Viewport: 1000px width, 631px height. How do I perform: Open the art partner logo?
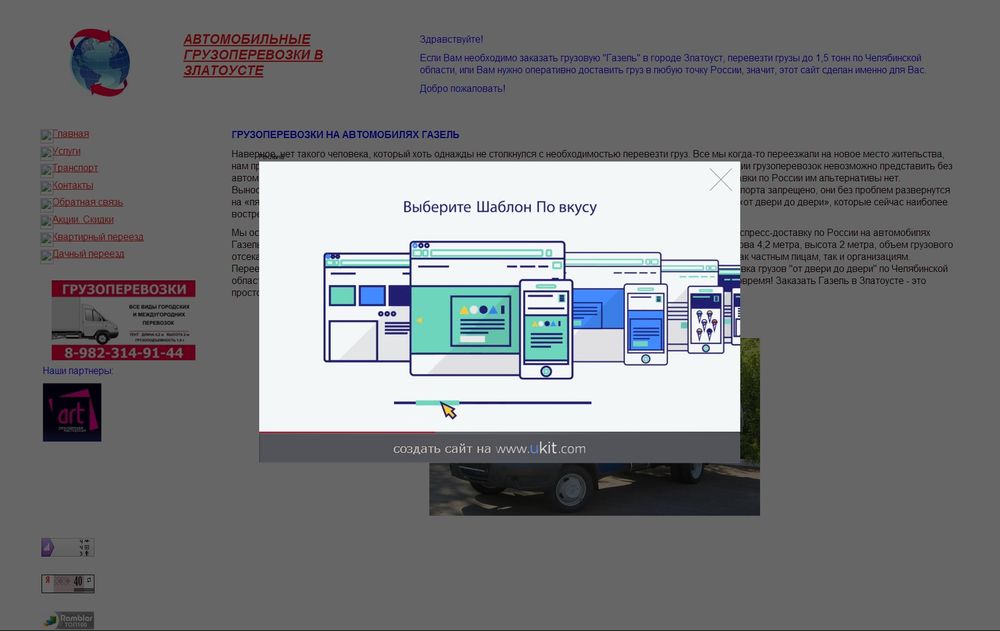point(72,412)
